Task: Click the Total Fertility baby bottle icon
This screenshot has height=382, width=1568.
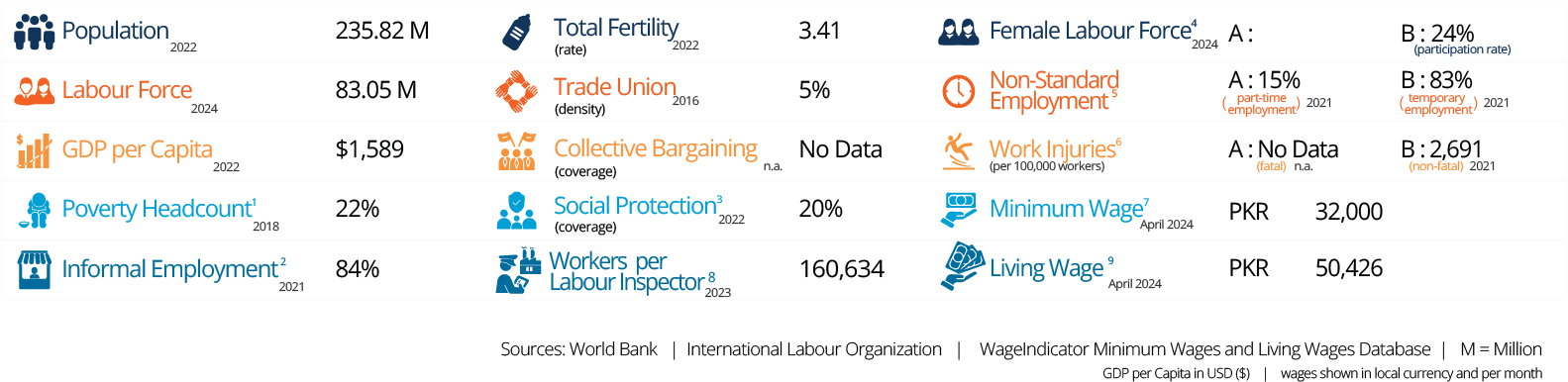Action: point(516,32)
